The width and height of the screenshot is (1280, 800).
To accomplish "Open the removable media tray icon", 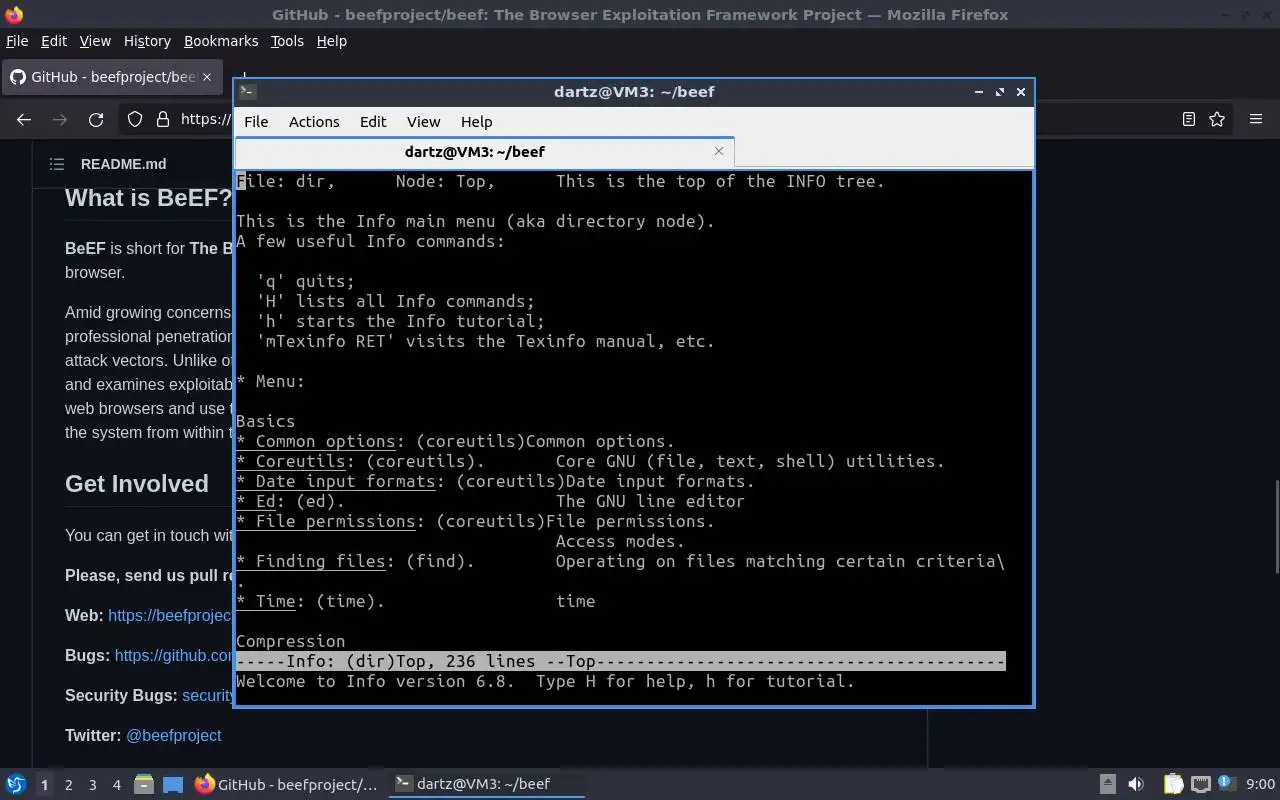I will click(1108, 784).
